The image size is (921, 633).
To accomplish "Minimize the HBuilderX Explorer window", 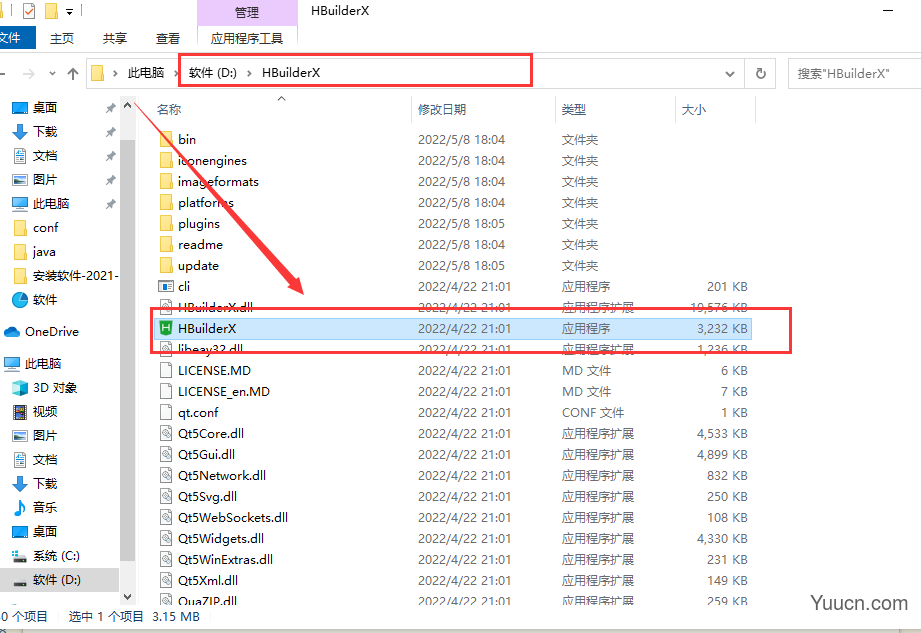I will coord(888,11).
